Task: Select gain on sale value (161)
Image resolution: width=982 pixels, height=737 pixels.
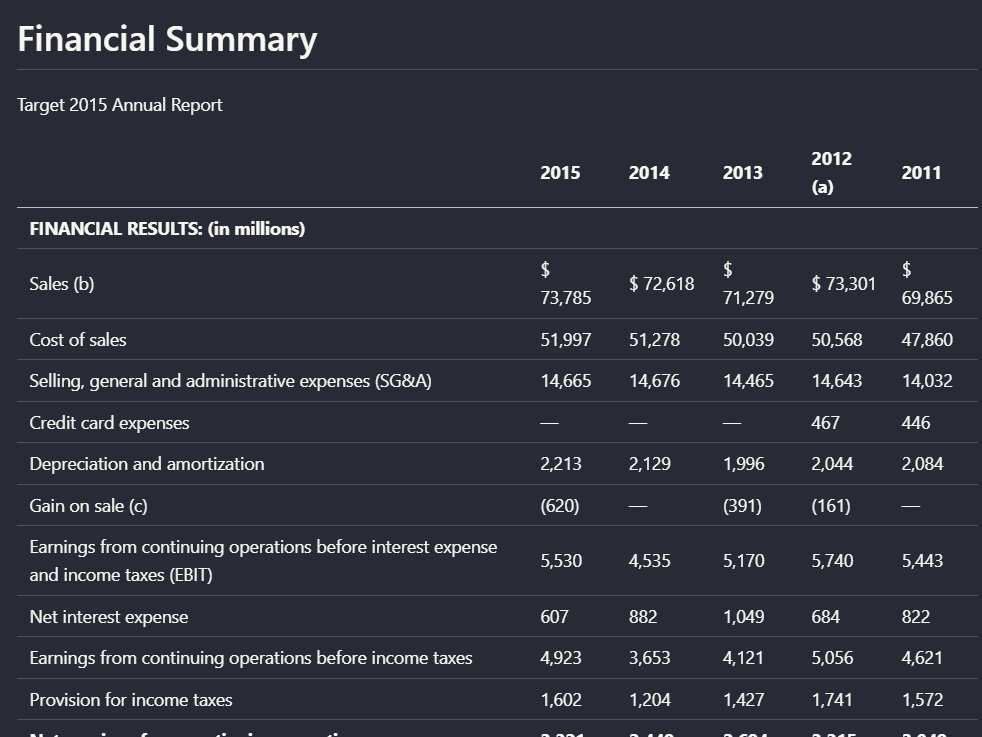Action: pos(831,506)
